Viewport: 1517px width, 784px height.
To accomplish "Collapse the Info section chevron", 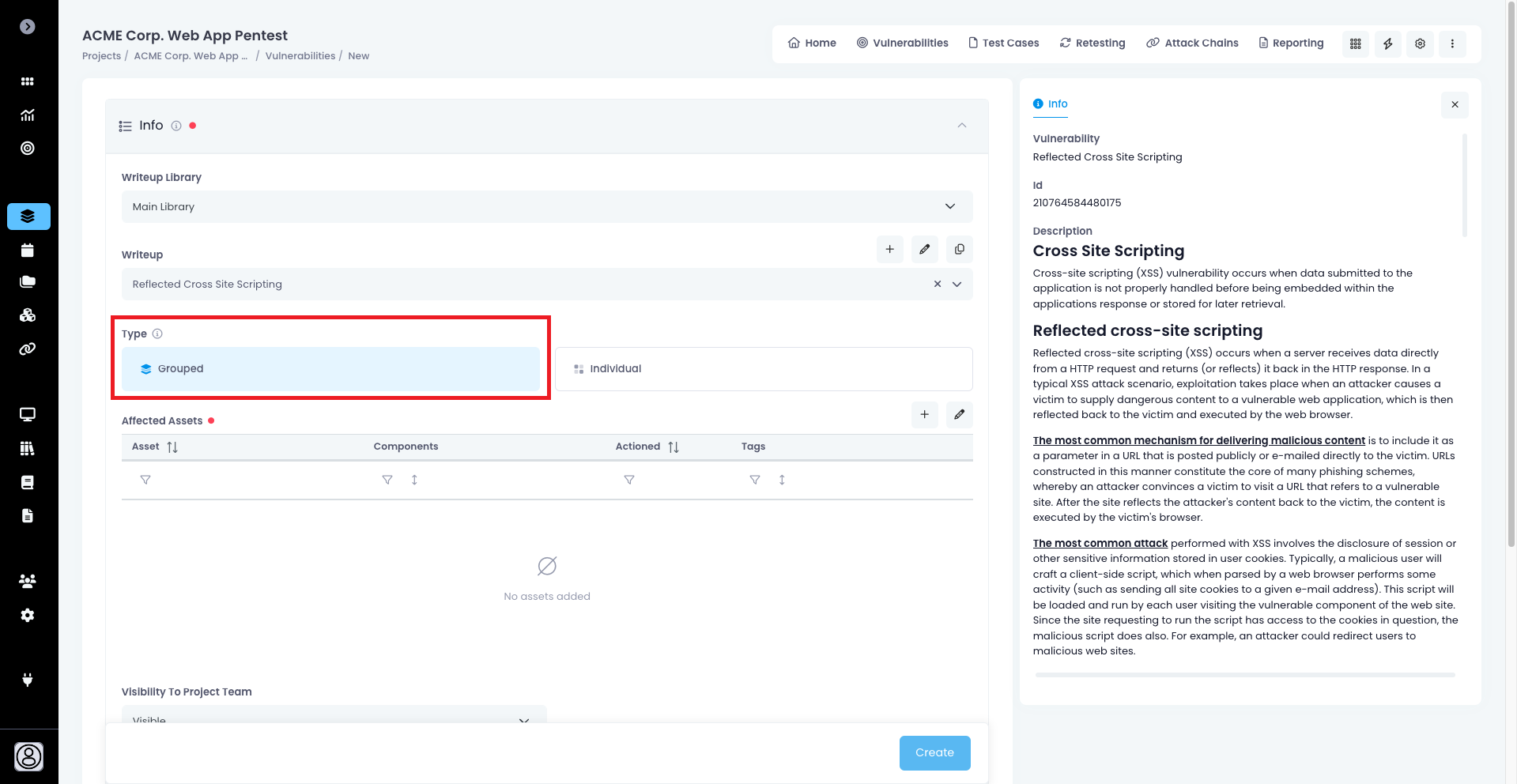I will tap(961, 126).
